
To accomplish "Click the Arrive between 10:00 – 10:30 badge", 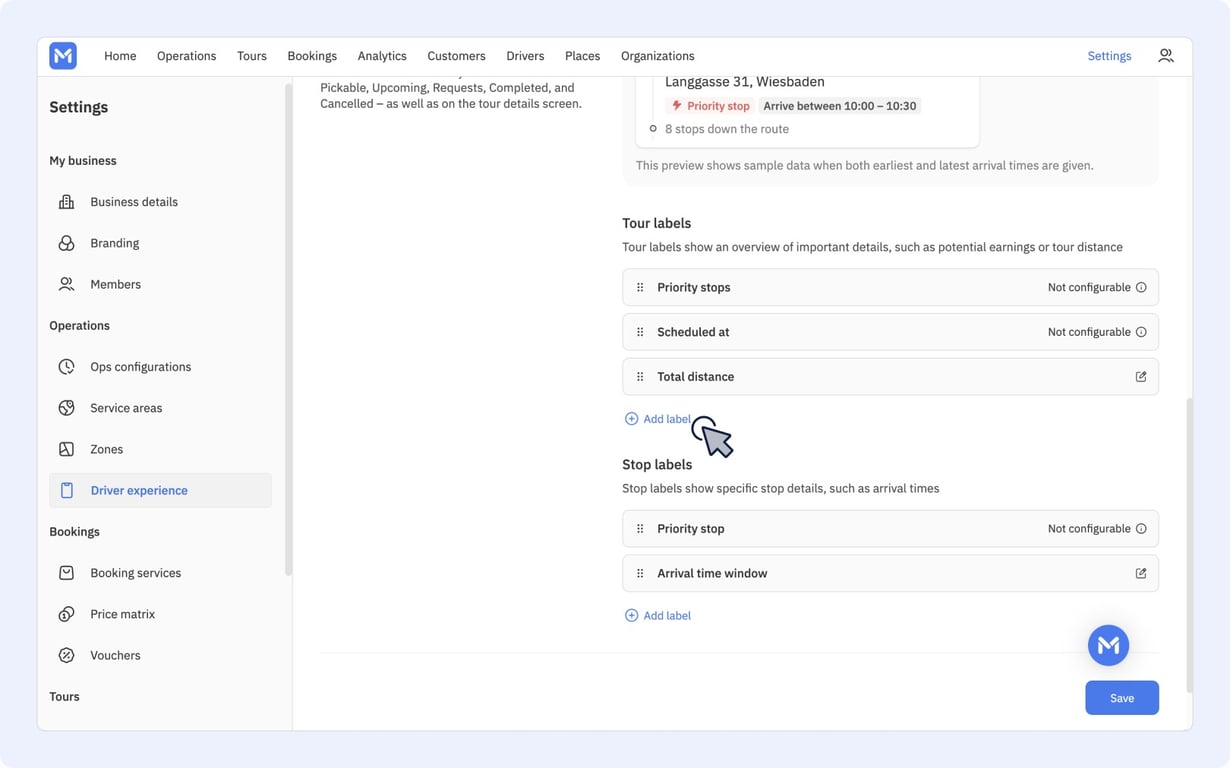I will [840, 106].
